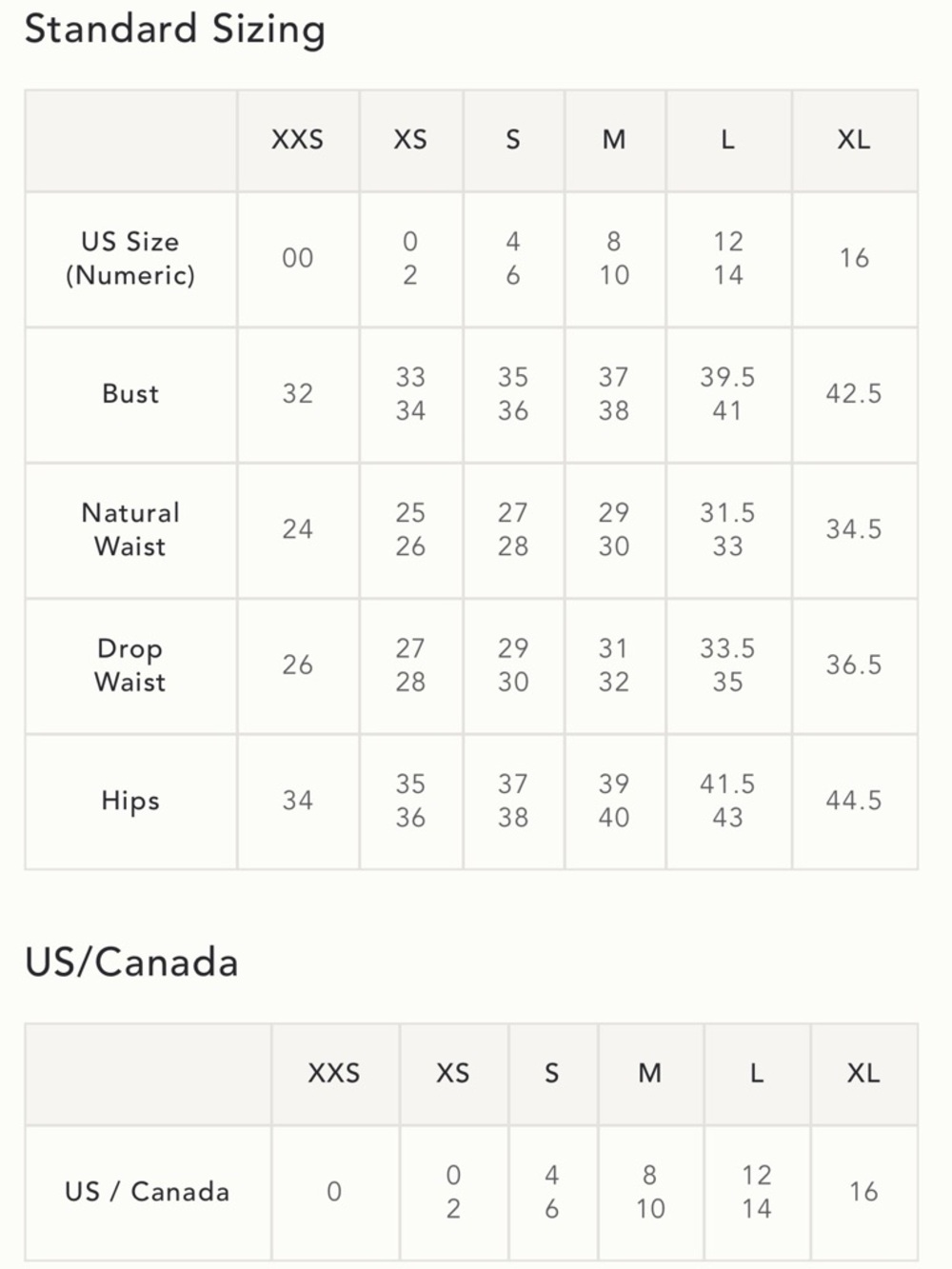Select the XL column header in Standard Sizing
The width and height of the screenshot is (952, 1269).
854,141
